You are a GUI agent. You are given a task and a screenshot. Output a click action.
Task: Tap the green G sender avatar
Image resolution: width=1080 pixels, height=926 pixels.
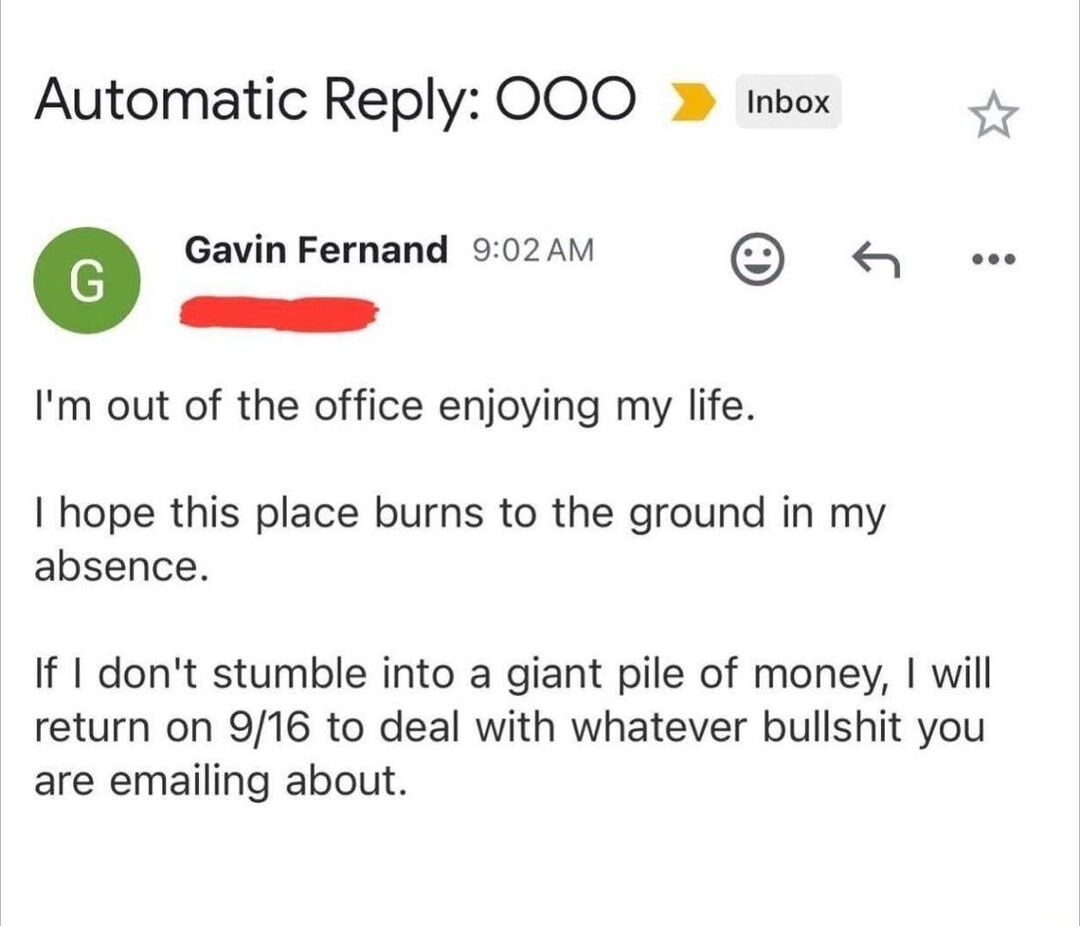(87, 280)
